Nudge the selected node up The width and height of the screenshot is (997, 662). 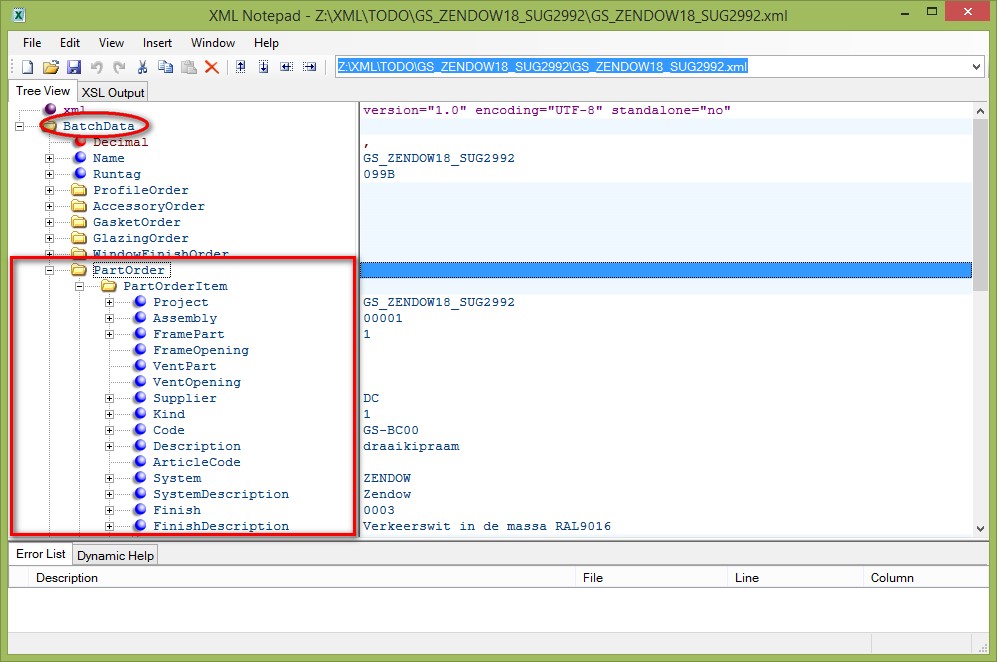point(240,67)
